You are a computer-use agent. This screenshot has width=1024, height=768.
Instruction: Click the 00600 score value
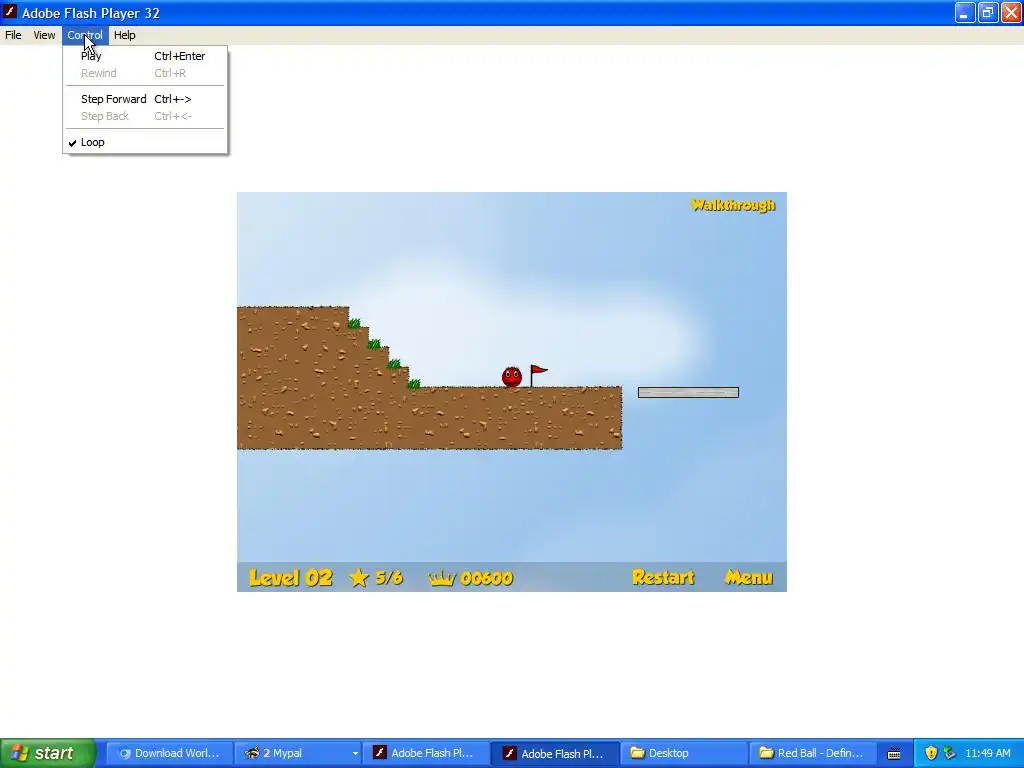pyautogui.click(x=487, y=578)
